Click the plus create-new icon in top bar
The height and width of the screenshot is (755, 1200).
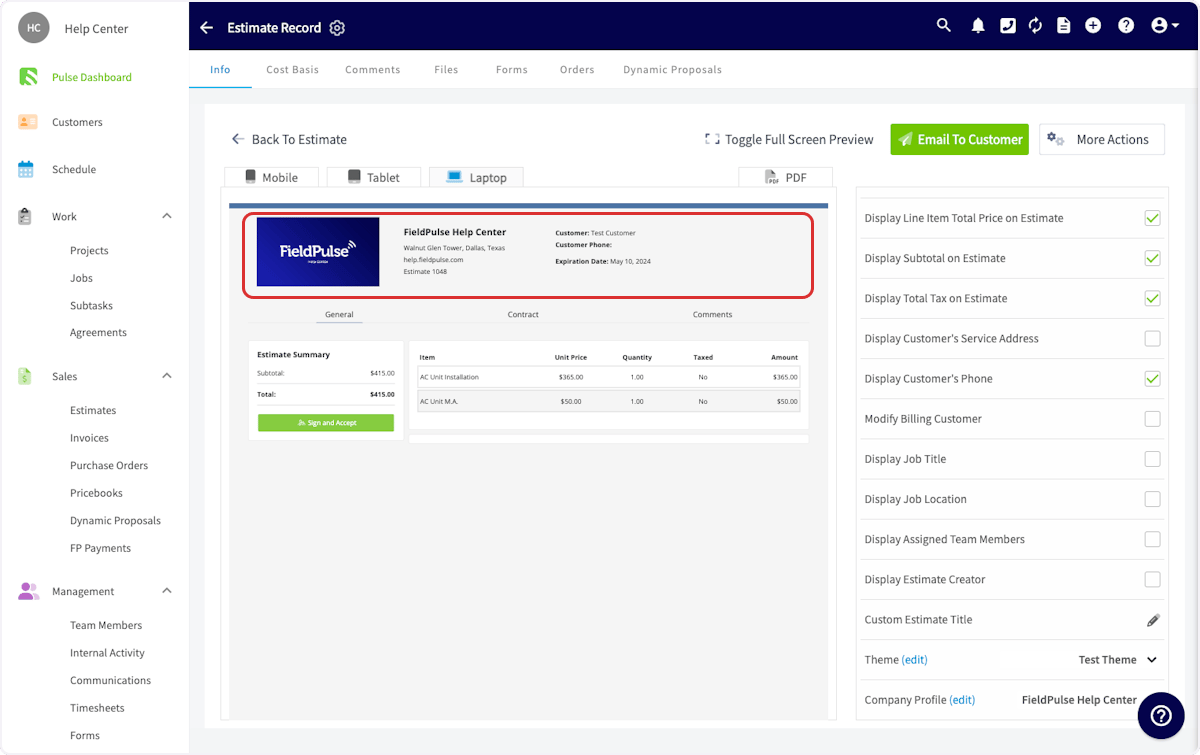[1093, 26]
